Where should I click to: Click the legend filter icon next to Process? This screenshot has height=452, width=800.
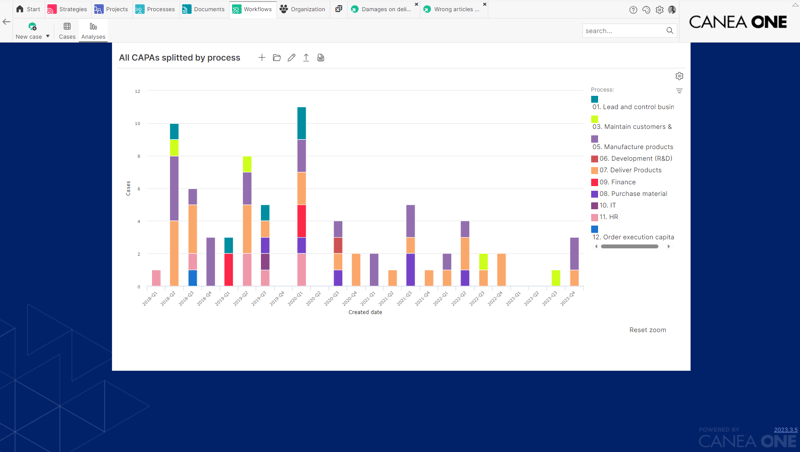pyautogui.click(x=679, y=91)
